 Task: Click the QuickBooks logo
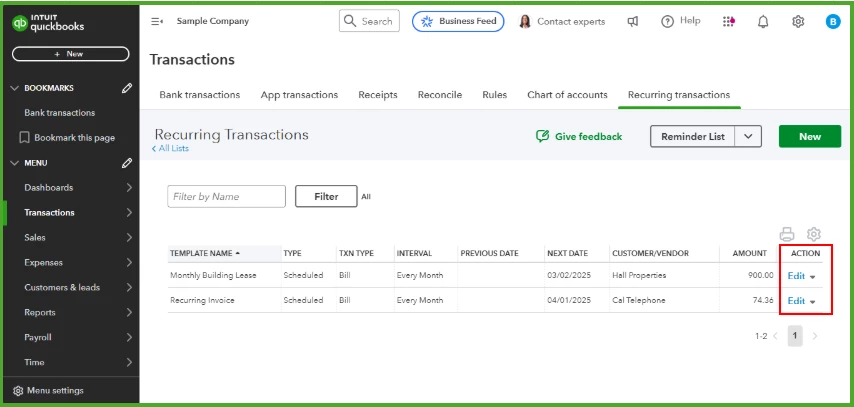tap(48, 23)
